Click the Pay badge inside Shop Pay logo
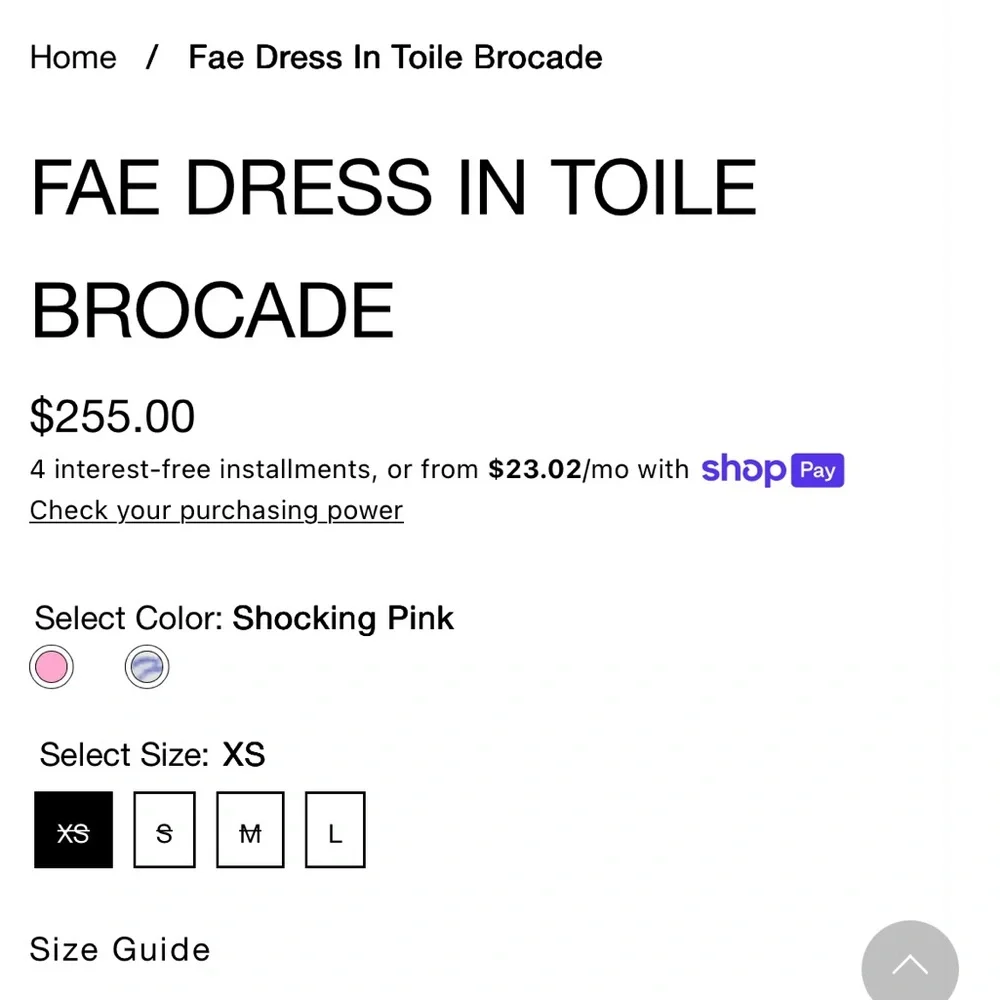 (819, 469)
